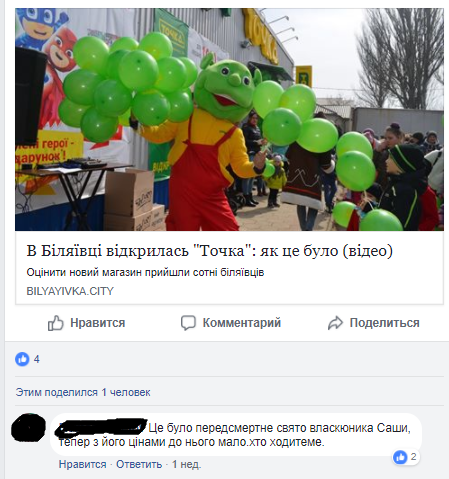This screenshot has width=449, height=479.
Task: Open the Комментарий button
Action: pyautogui.click(x=231, y=323)
